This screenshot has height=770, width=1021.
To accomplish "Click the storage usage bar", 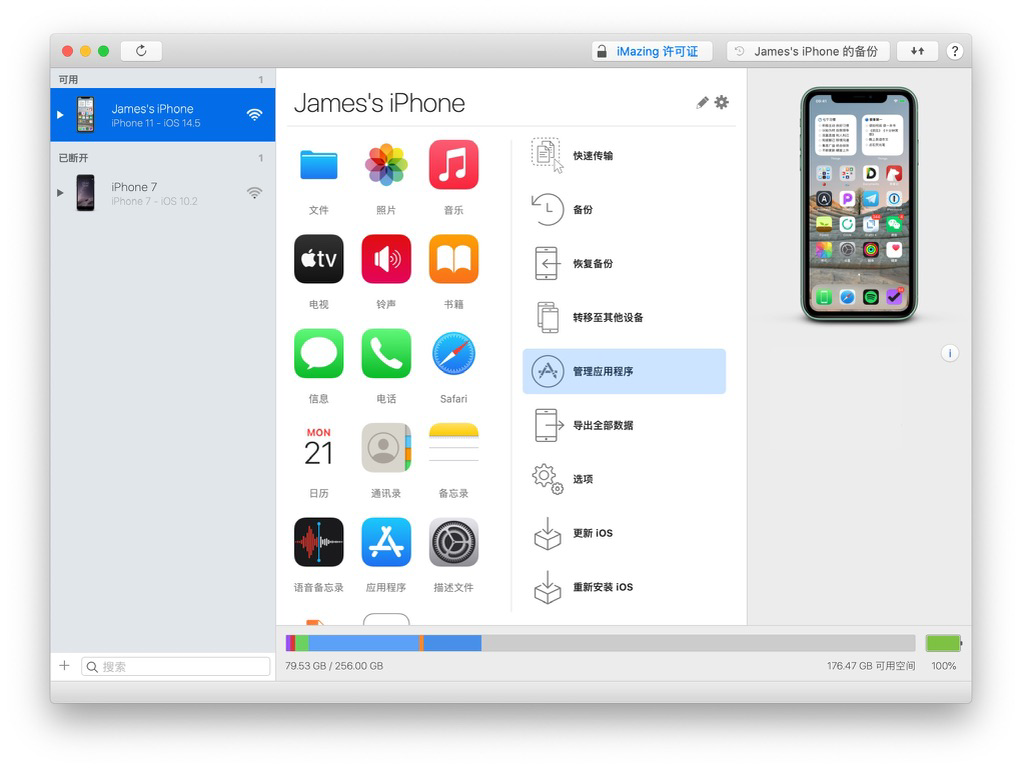I will [x=600, y=643].
